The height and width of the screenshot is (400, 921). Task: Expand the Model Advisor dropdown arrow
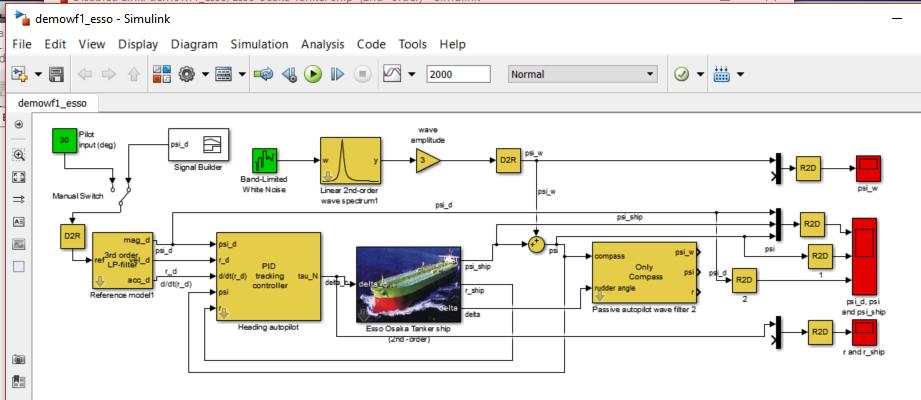[700, 75]
